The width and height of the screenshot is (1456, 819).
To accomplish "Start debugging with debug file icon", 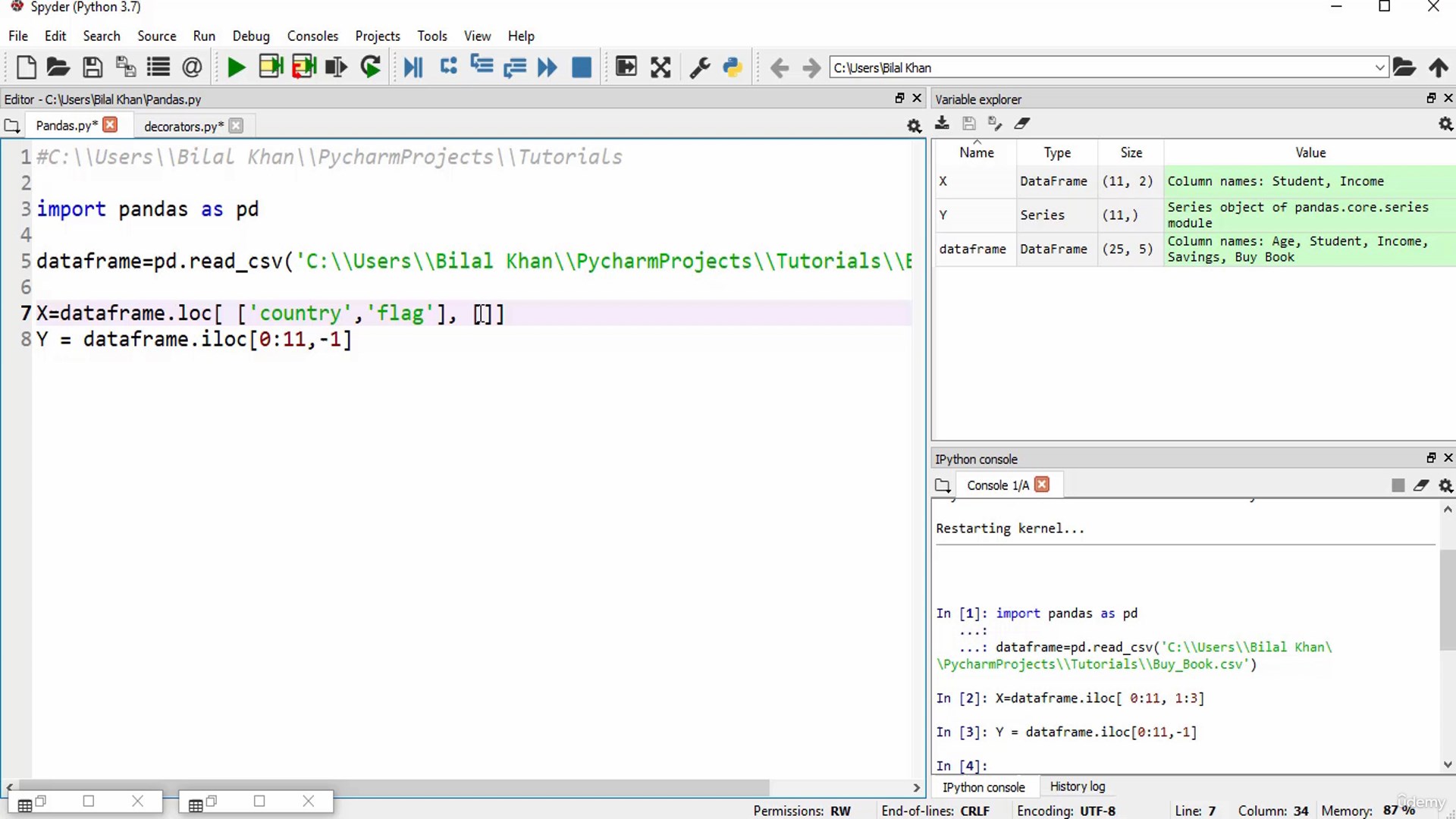I will [x=413, y=67].
